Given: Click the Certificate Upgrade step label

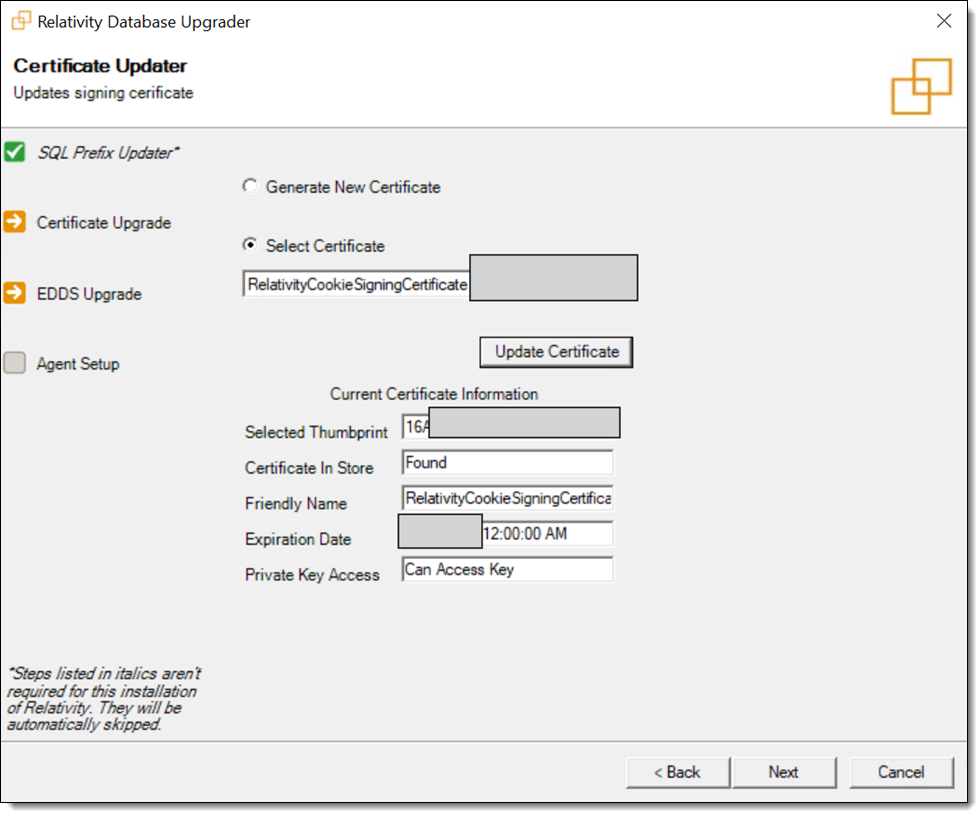Looking at the screenshot, I should 103,222.
